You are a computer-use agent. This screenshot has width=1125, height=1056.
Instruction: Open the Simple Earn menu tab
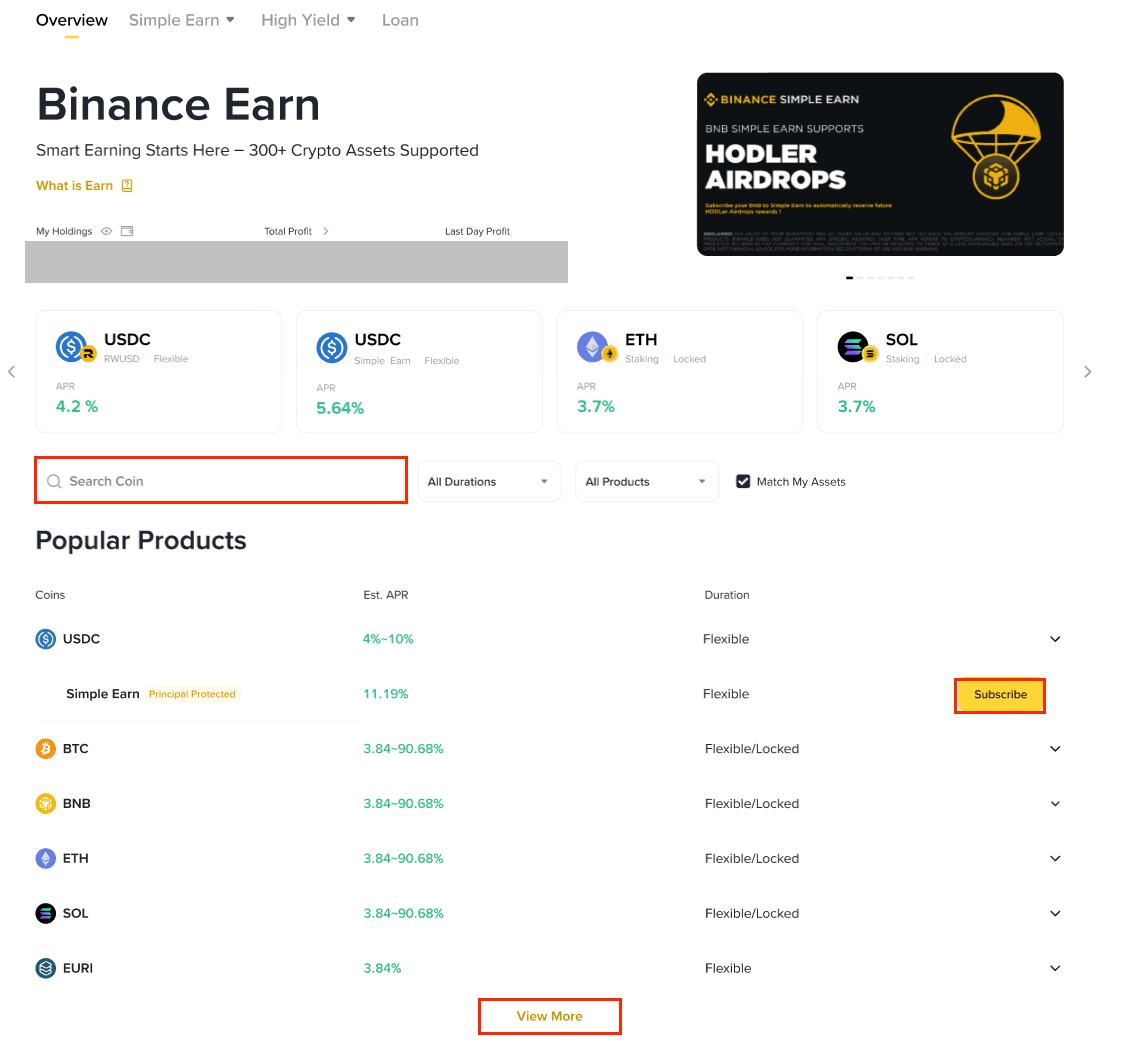(x=181, y=20)
